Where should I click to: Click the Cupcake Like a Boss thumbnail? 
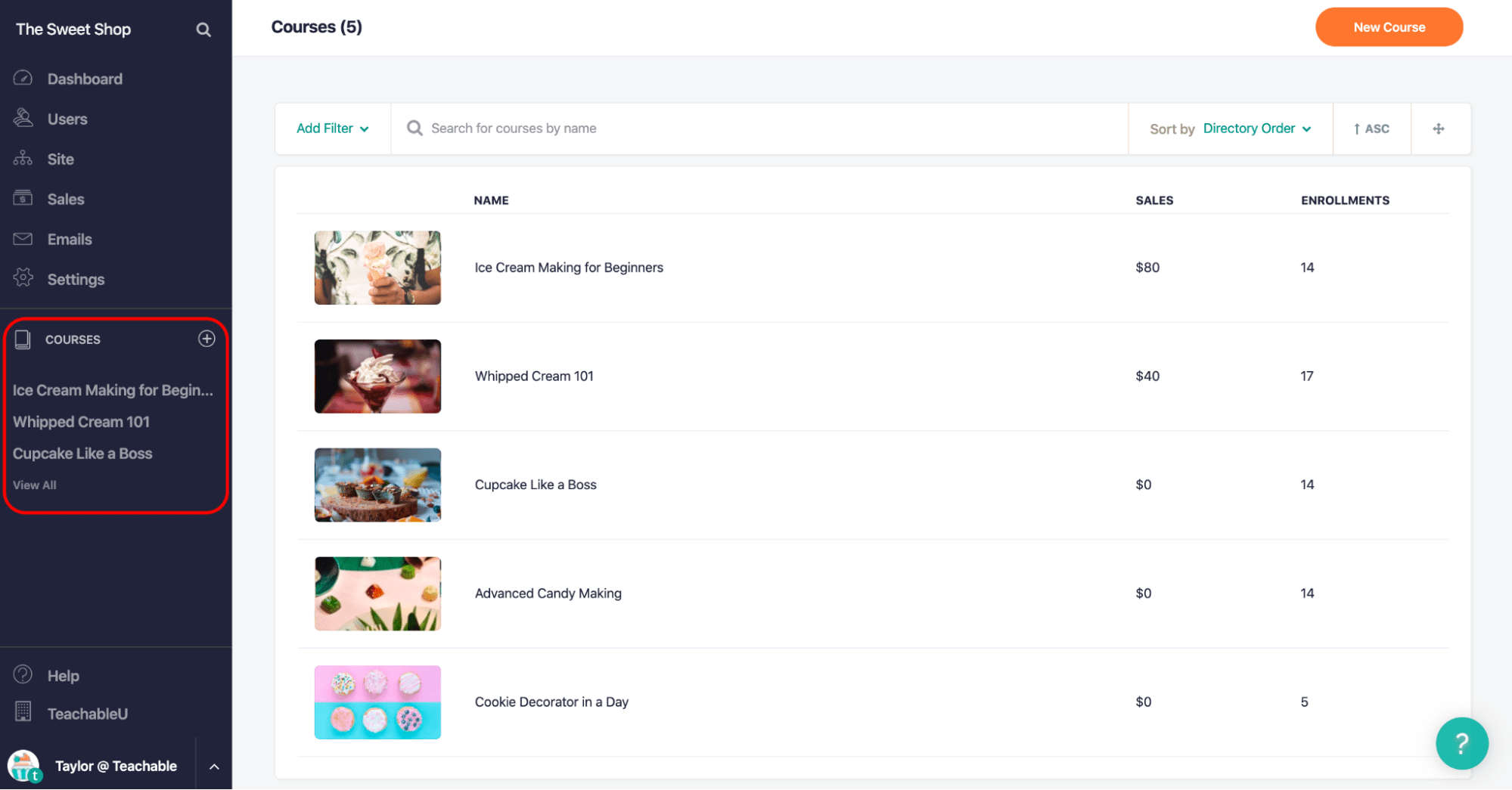pos(377,485)
